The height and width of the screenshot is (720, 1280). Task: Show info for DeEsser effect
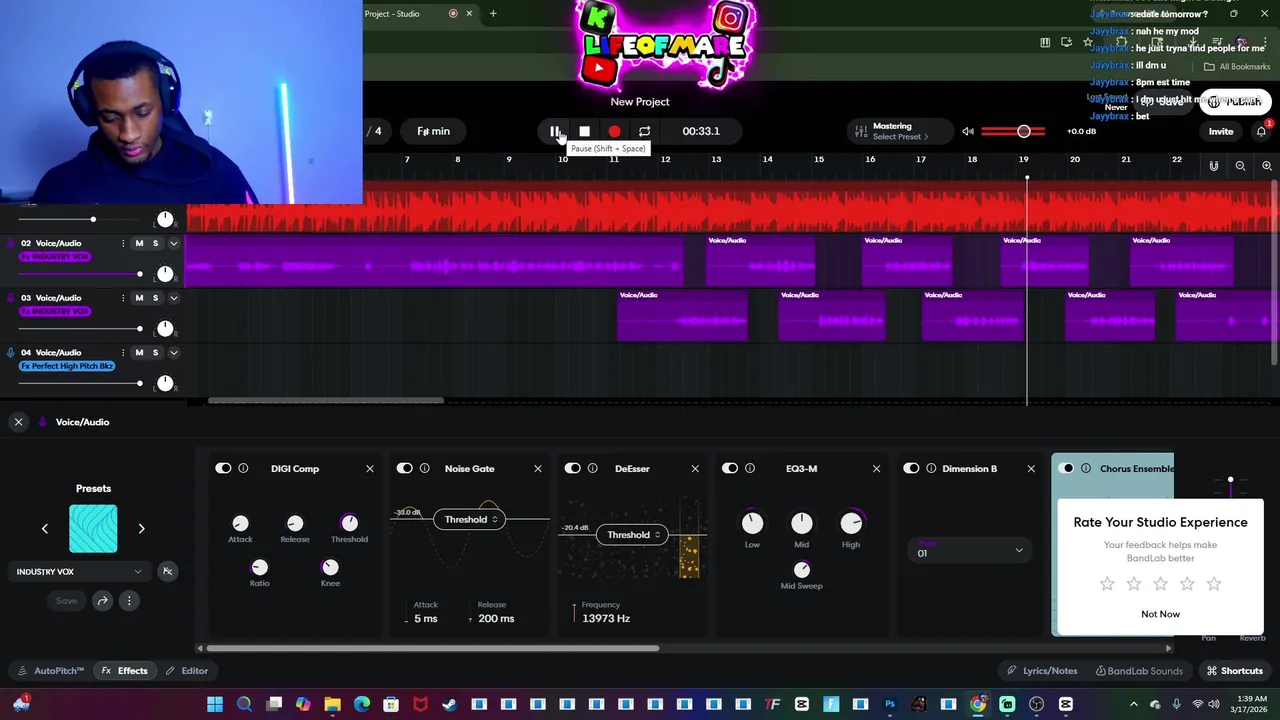(x=592, y=468)
